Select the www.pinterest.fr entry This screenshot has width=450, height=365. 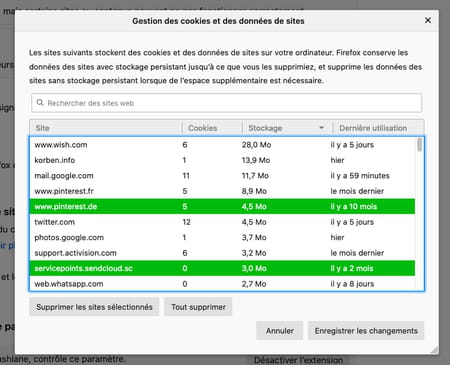click(x=222, y=191)
